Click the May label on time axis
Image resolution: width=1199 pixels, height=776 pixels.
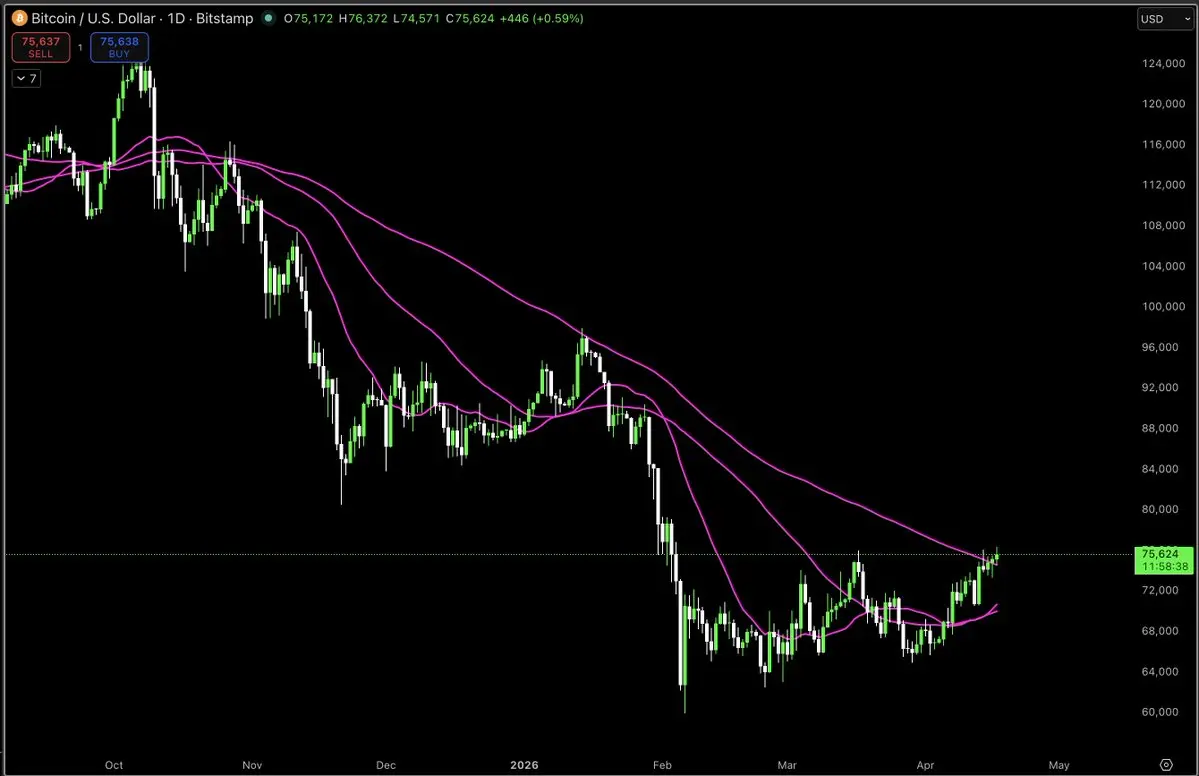[x=1059, y=765]
